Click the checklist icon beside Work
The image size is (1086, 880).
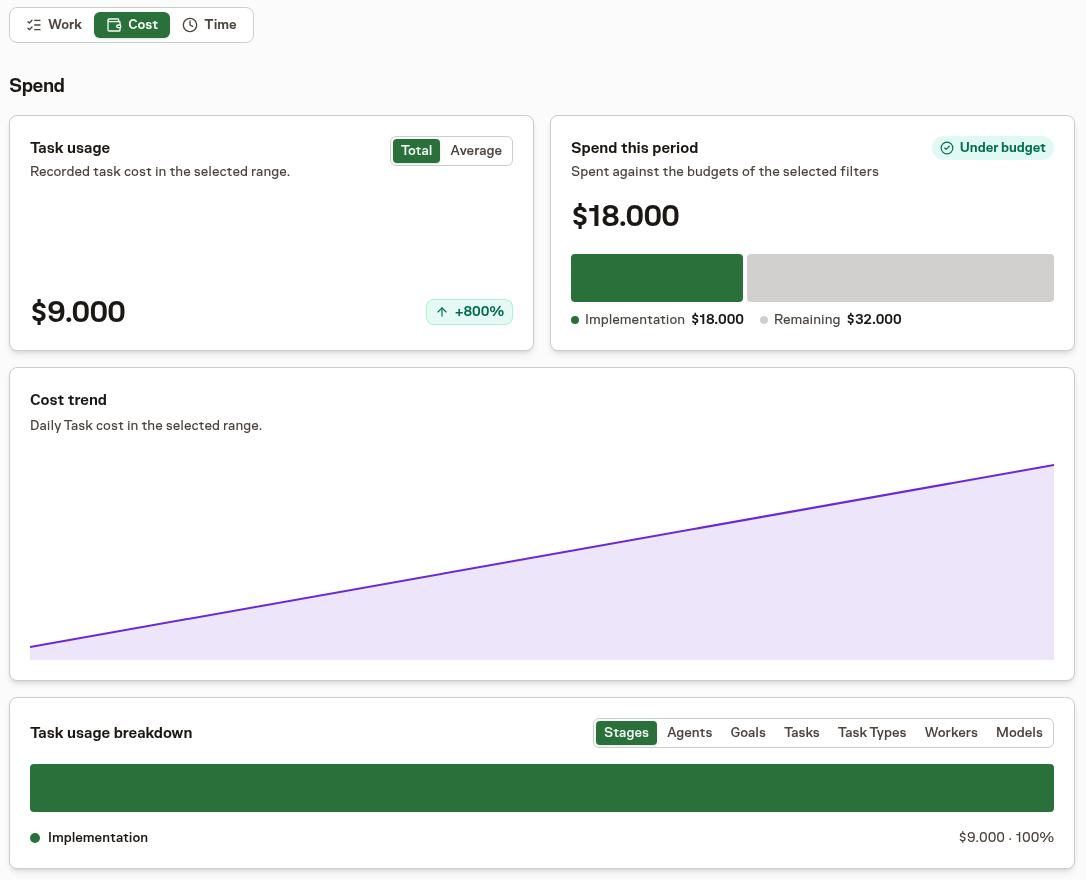tap(34, 25)
